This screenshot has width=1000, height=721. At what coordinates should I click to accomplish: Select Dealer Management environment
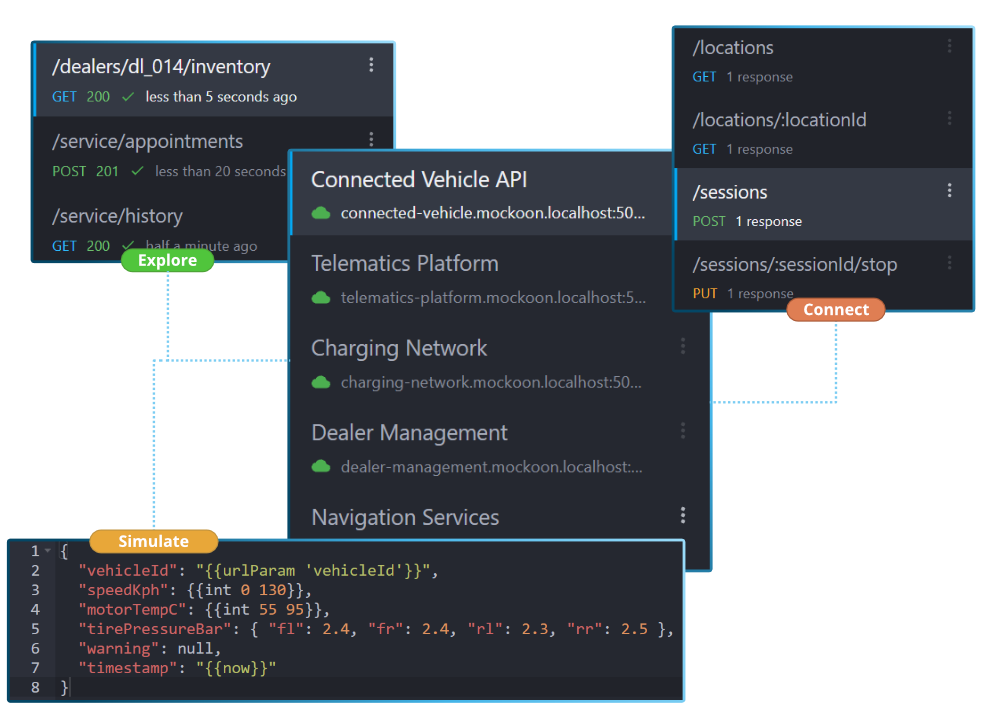[500, 448]
